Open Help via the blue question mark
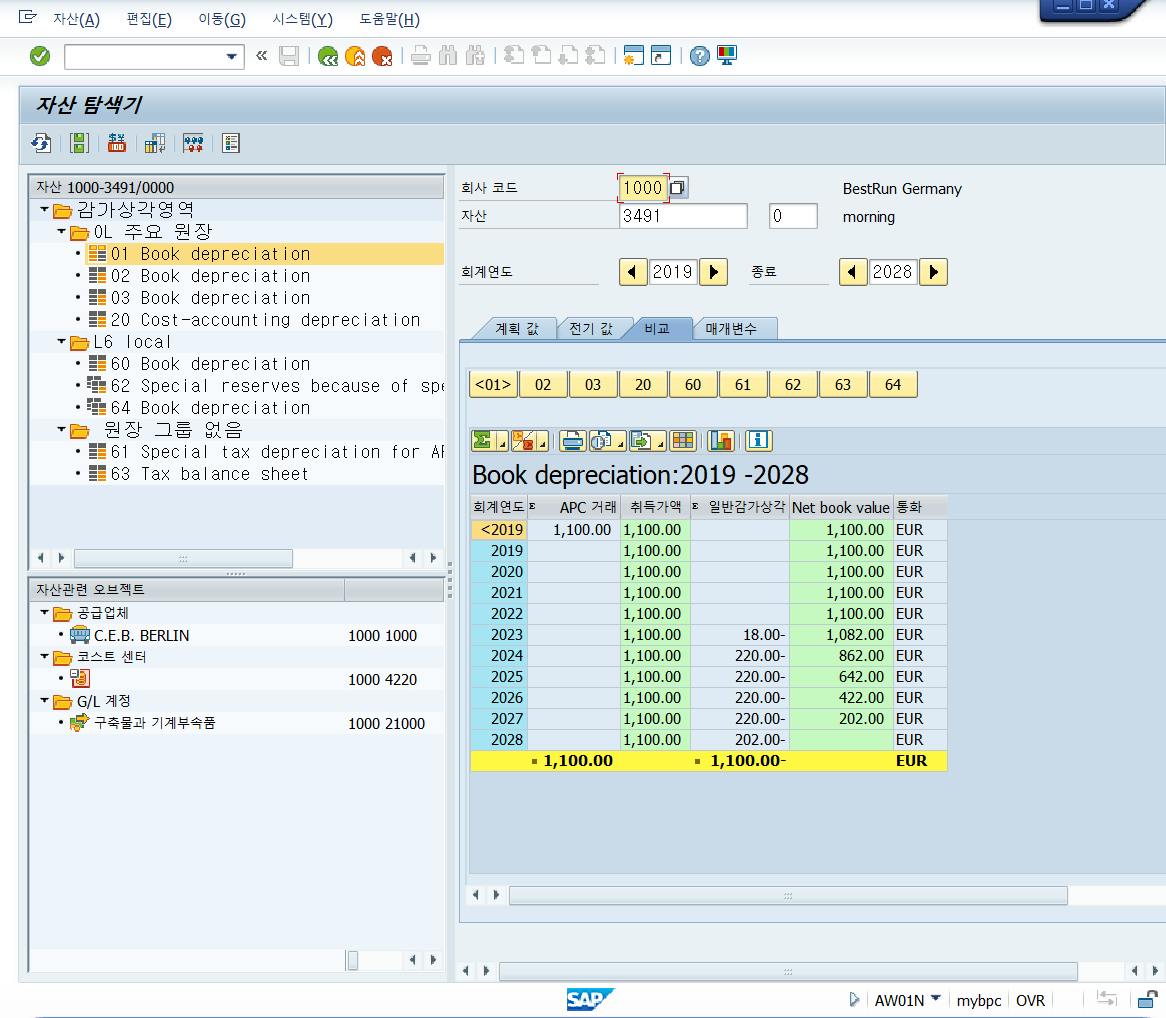The image size is (1166, 1018). pyautogui.click(x=700, y=56)
